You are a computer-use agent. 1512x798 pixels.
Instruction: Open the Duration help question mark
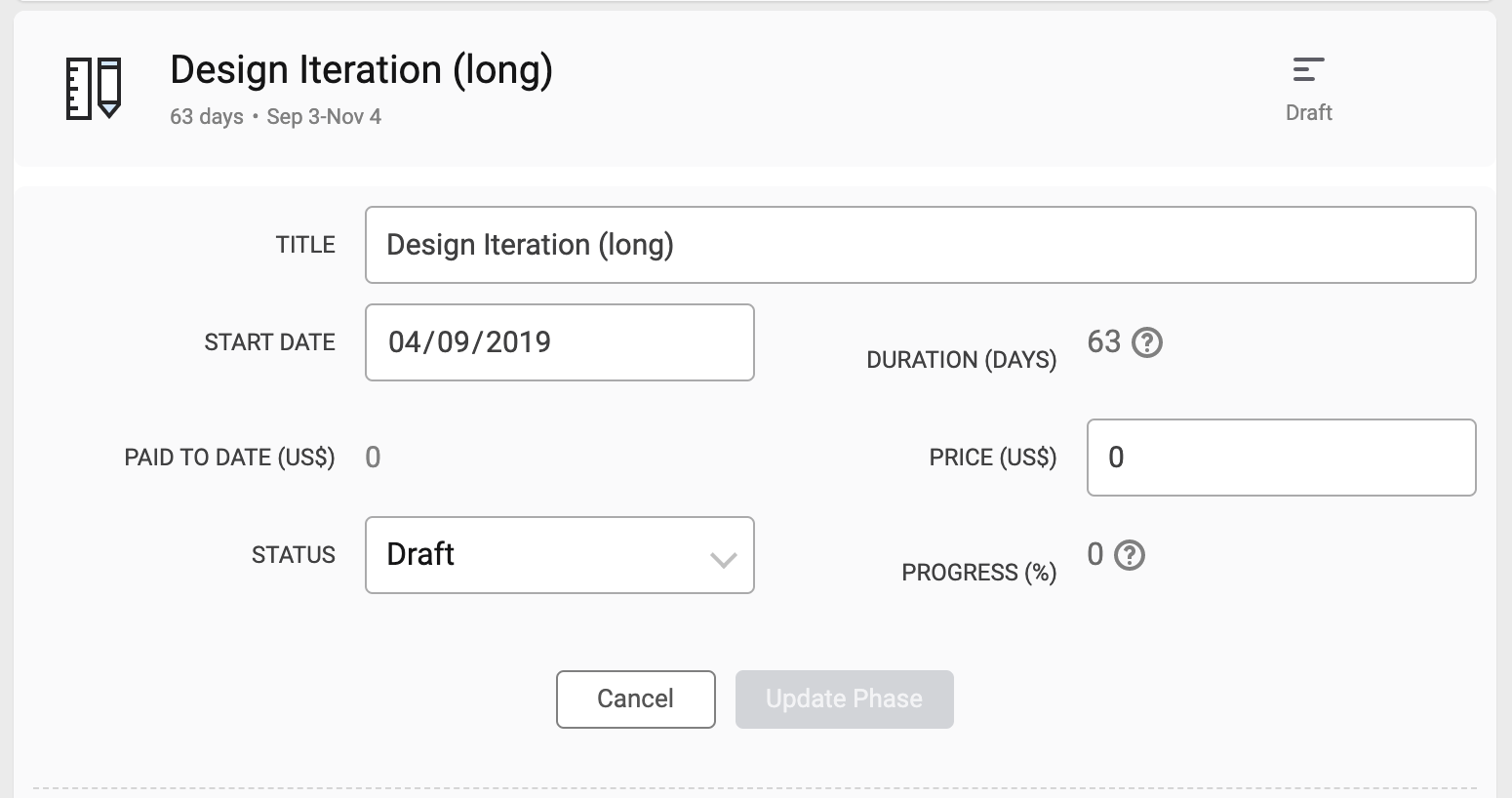[1147, 342]
